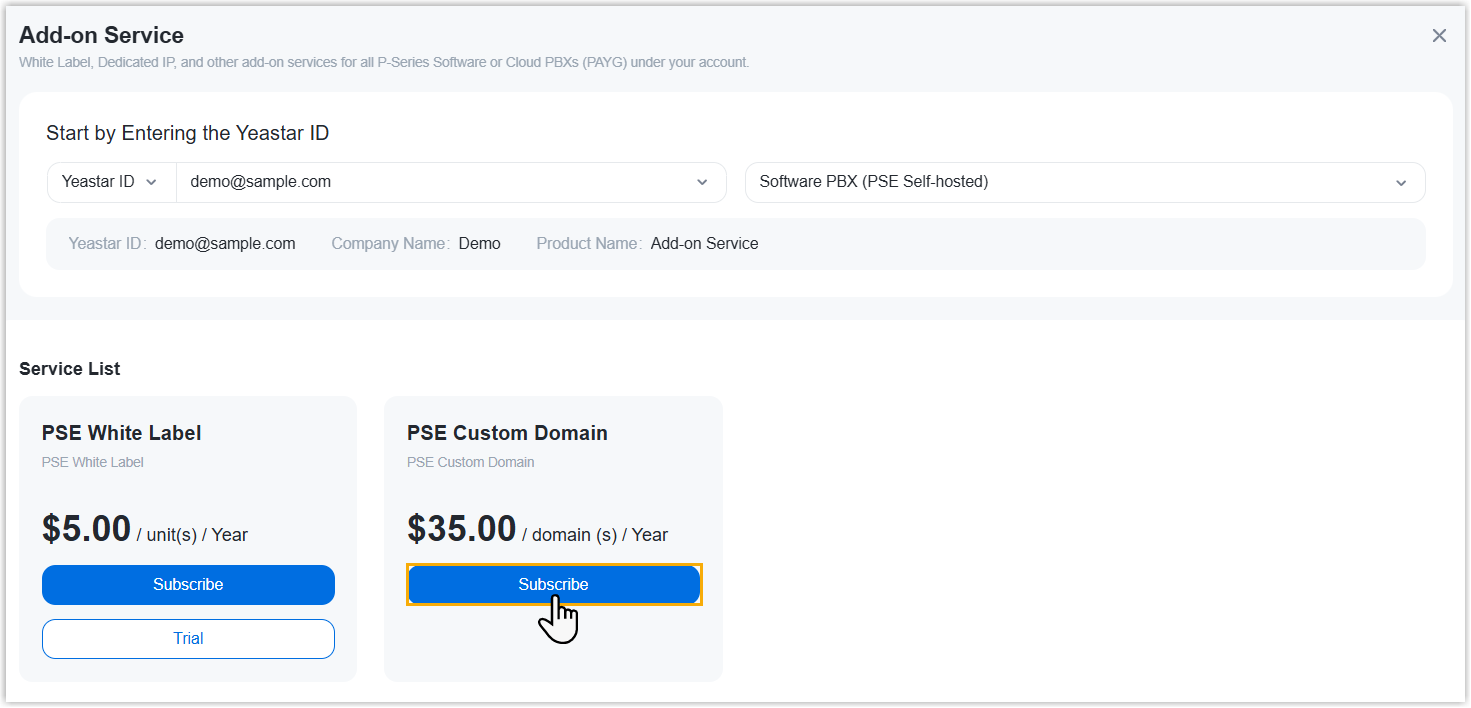
Task: Click the Start by Entering the Yeastar ID heading
Action: tap(187, 133)
